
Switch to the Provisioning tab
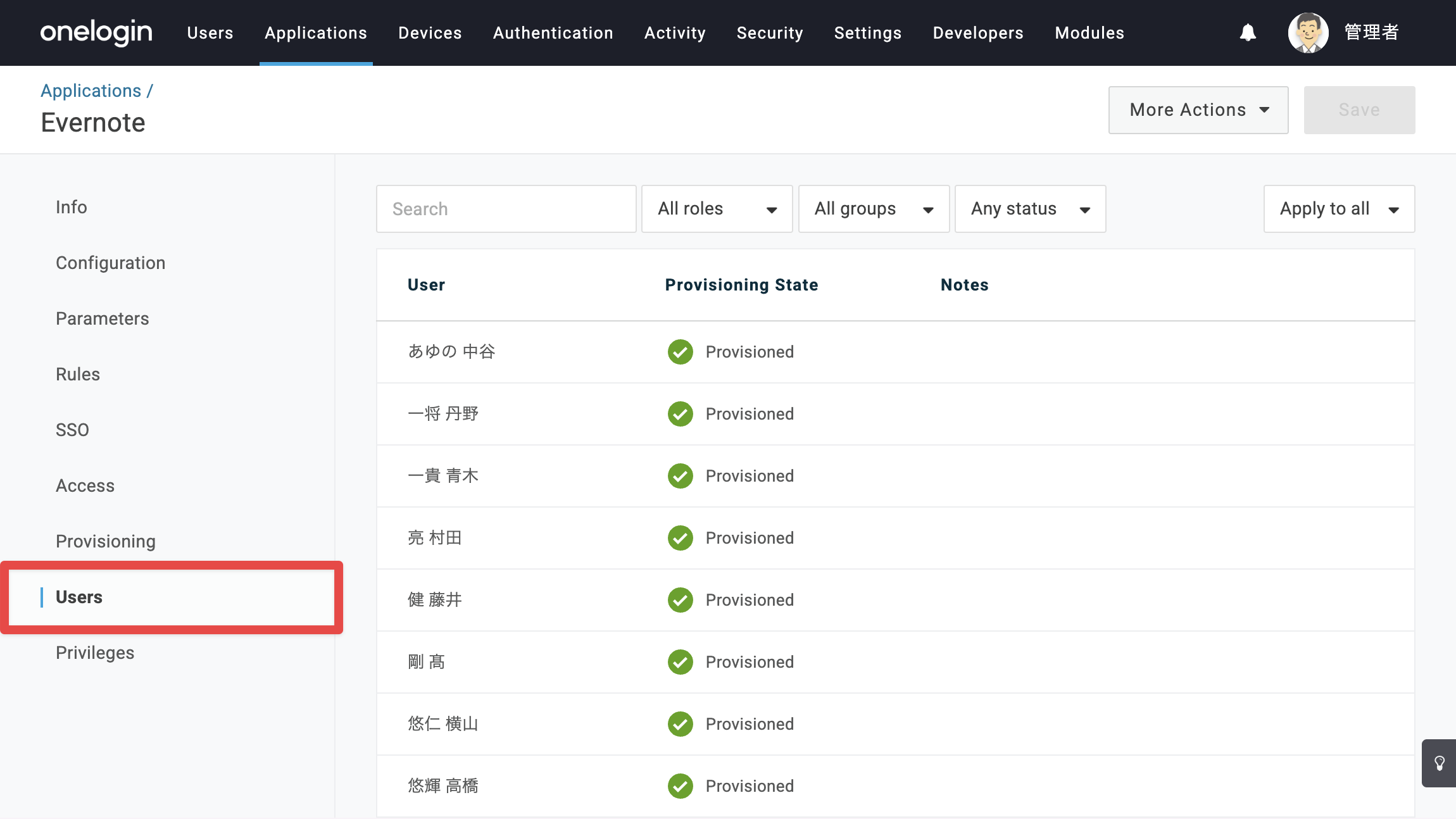(x=106, y=541)
